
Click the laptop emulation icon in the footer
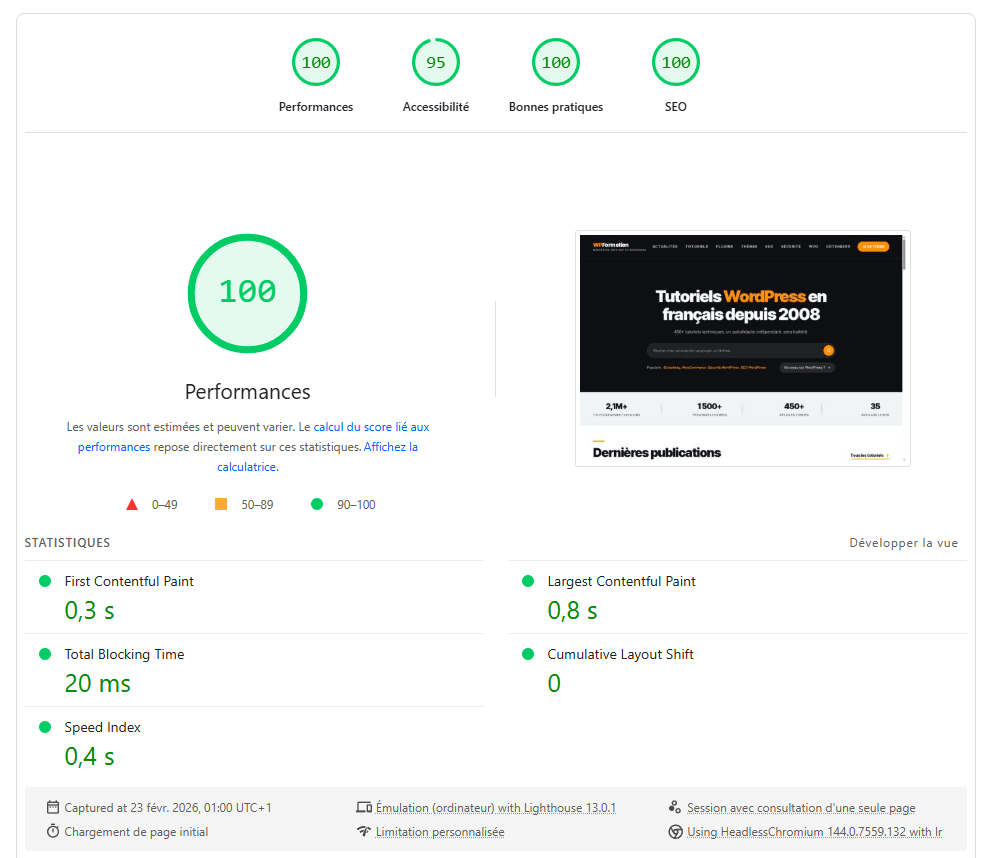tap(366, 806)
